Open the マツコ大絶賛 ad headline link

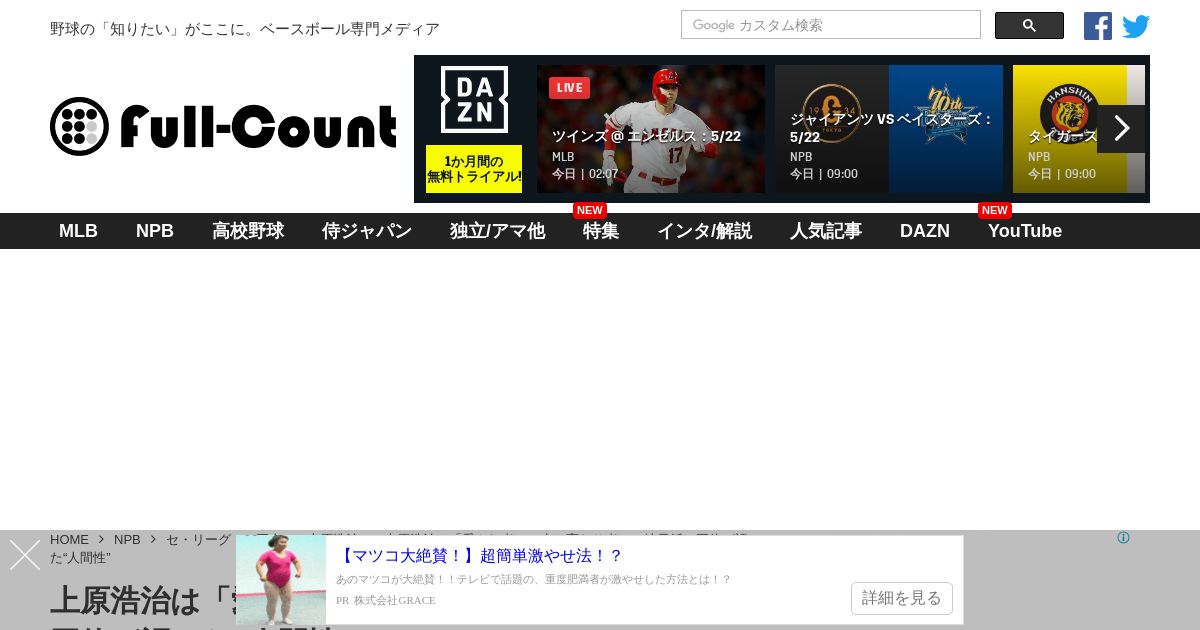479,556
